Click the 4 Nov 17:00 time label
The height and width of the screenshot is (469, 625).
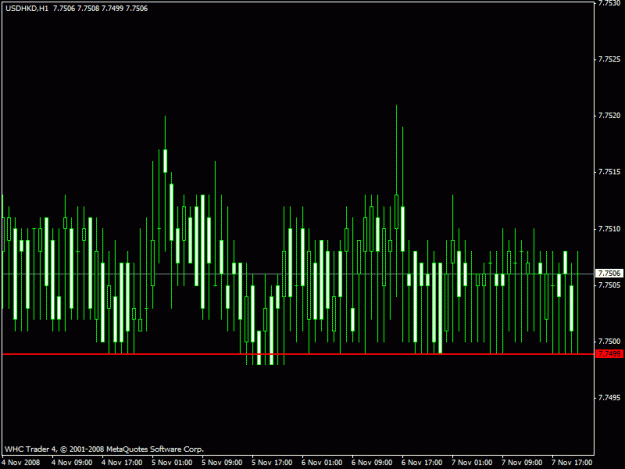122,463
